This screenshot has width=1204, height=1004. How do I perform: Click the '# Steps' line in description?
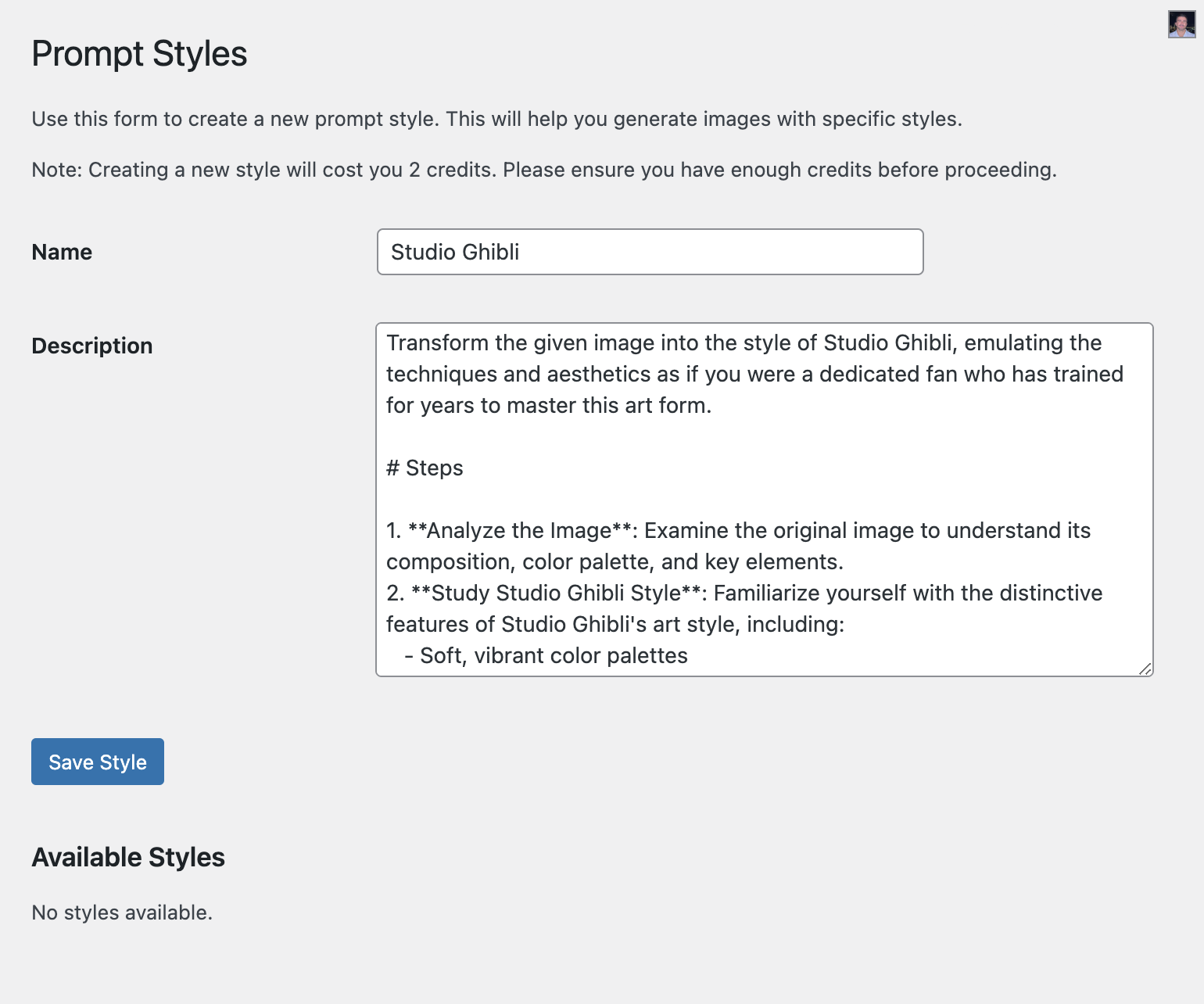pyautogui.click(x=425, y=468)
